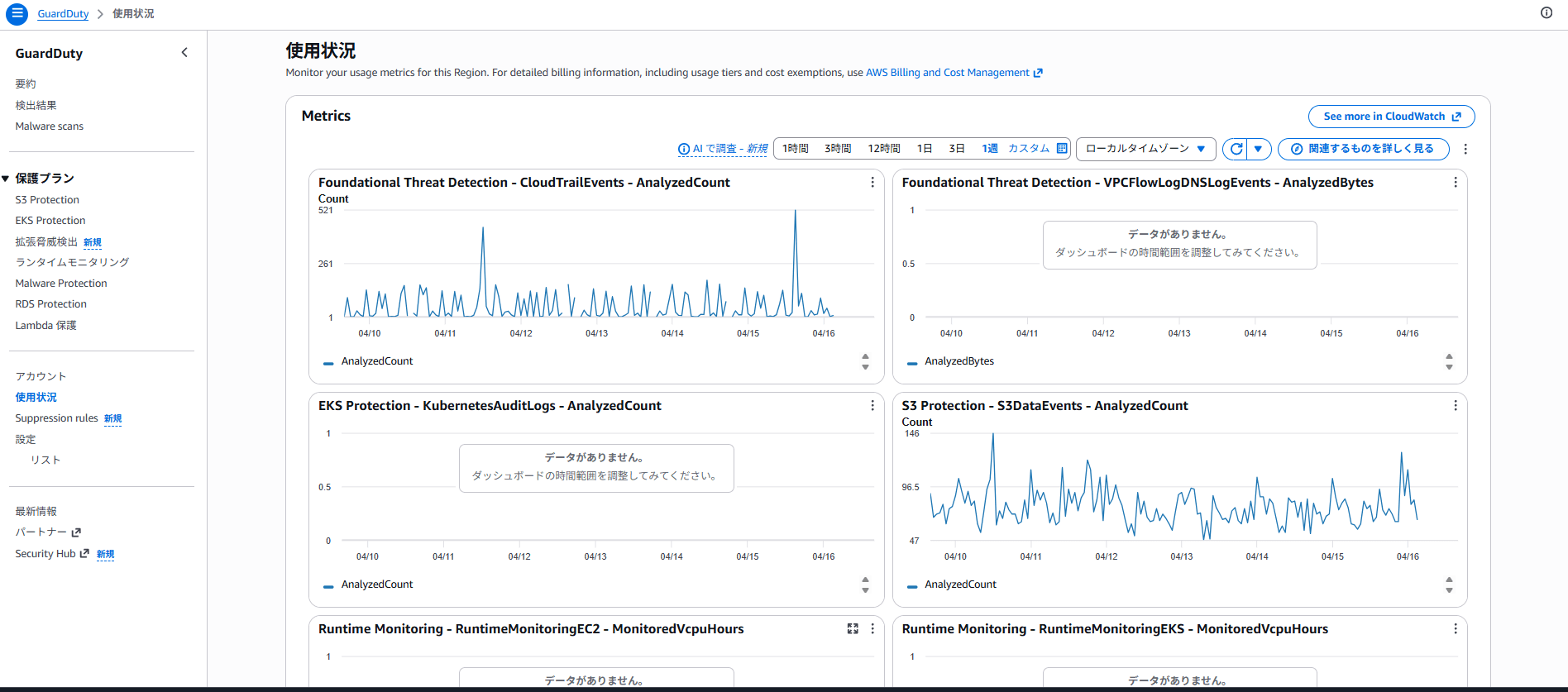
Task: Open Suppression rules in the sidebar
Action: 56,418
